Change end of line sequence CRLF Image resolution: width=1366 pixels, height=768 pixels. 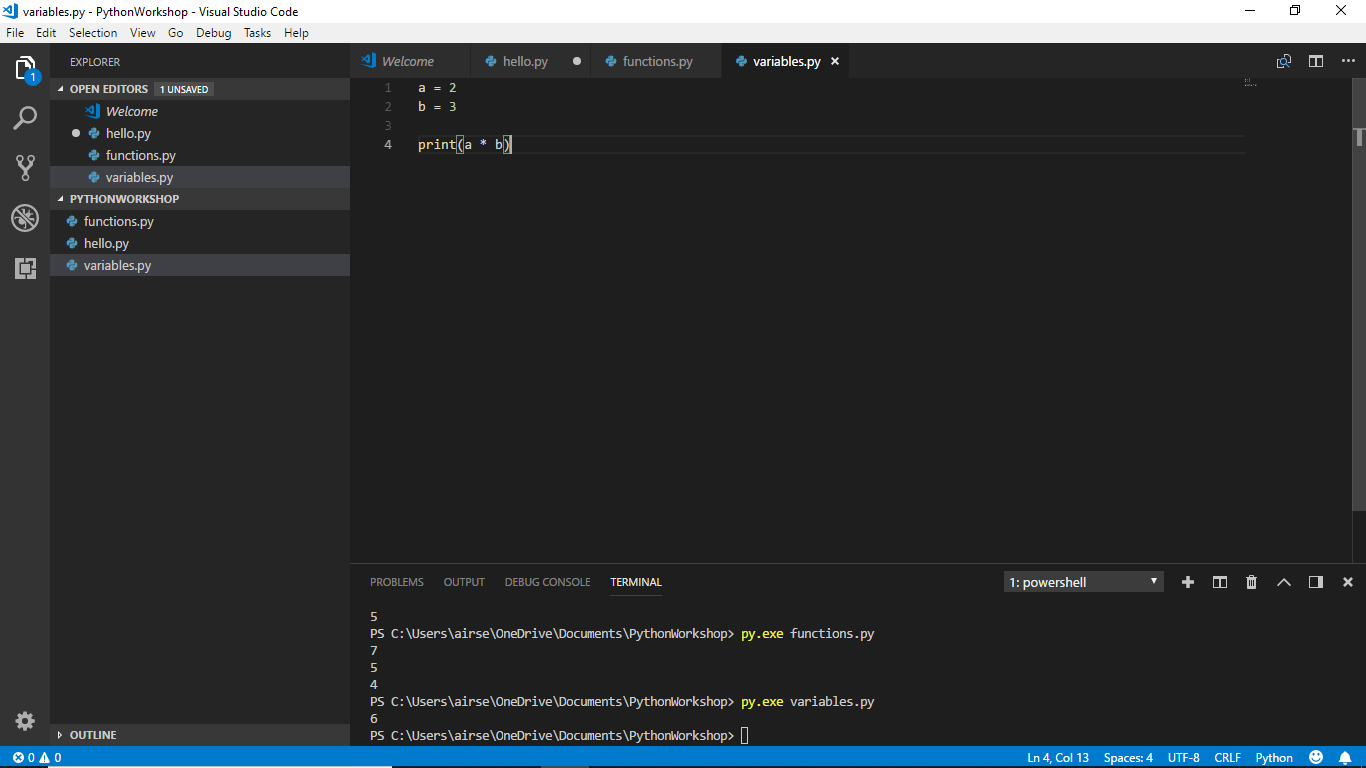pos(1227,758)
